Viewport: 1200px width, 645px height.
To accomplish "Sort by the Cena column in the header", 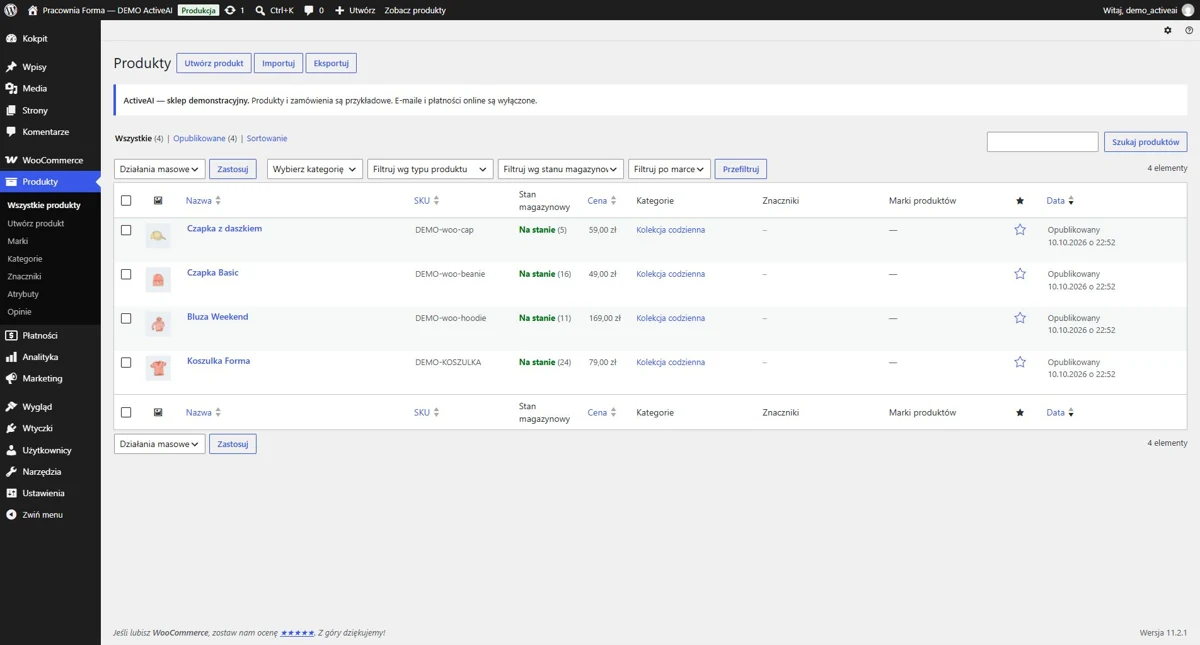I will (x=602, y=201).
